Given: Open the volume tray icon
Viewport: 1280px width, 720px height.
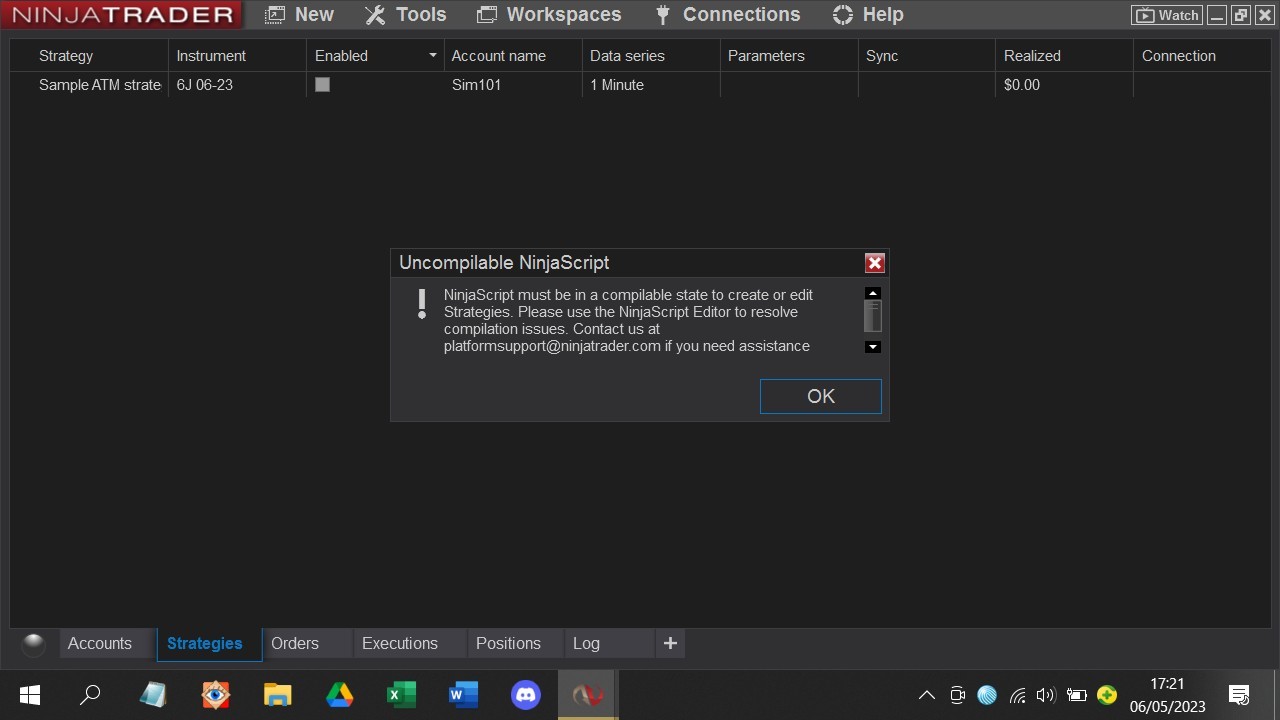Looking at the screenshot, I should click(1046, 695).
